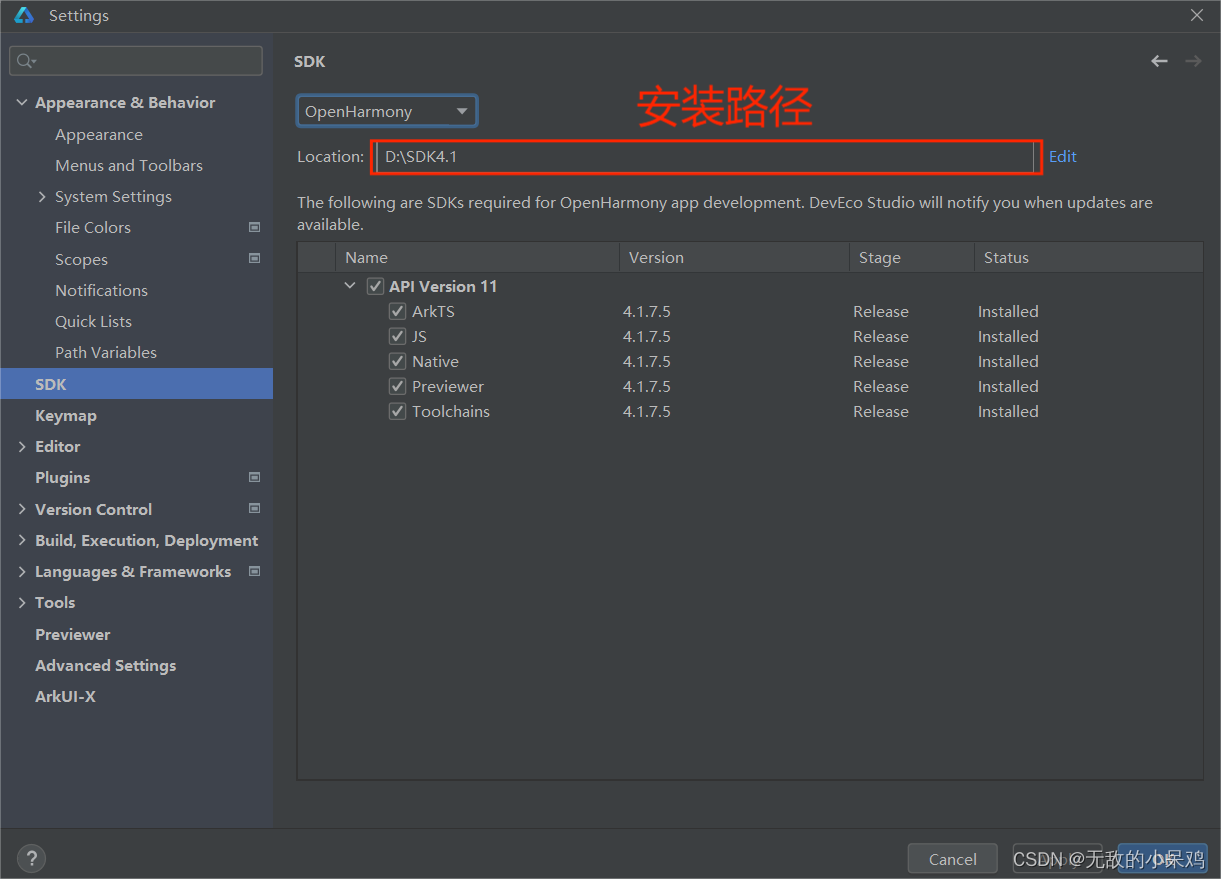Uncheck the JS component checkbox

[397, 336]
